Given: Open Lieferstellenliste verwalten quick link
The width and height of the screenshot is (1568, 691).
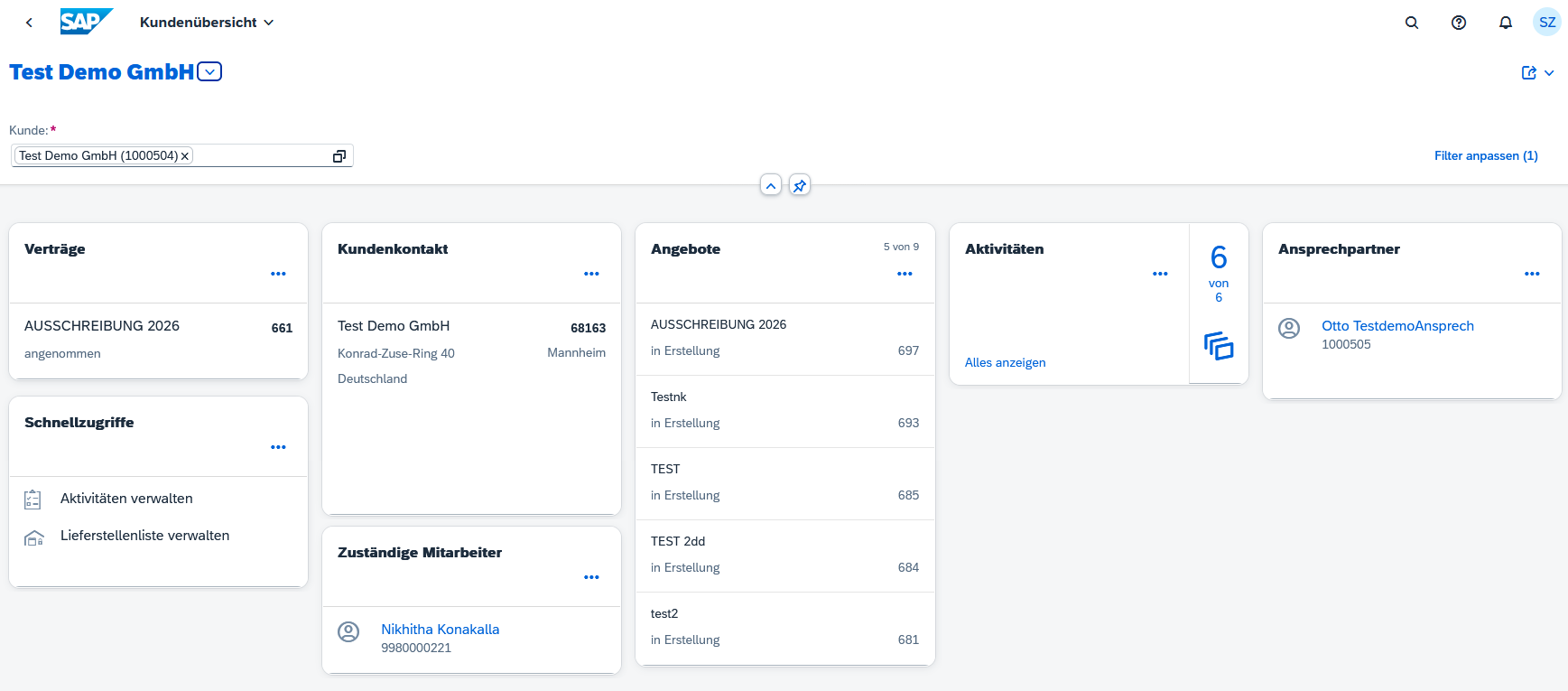Looking at the screenshot, I should tap(144, 536).
